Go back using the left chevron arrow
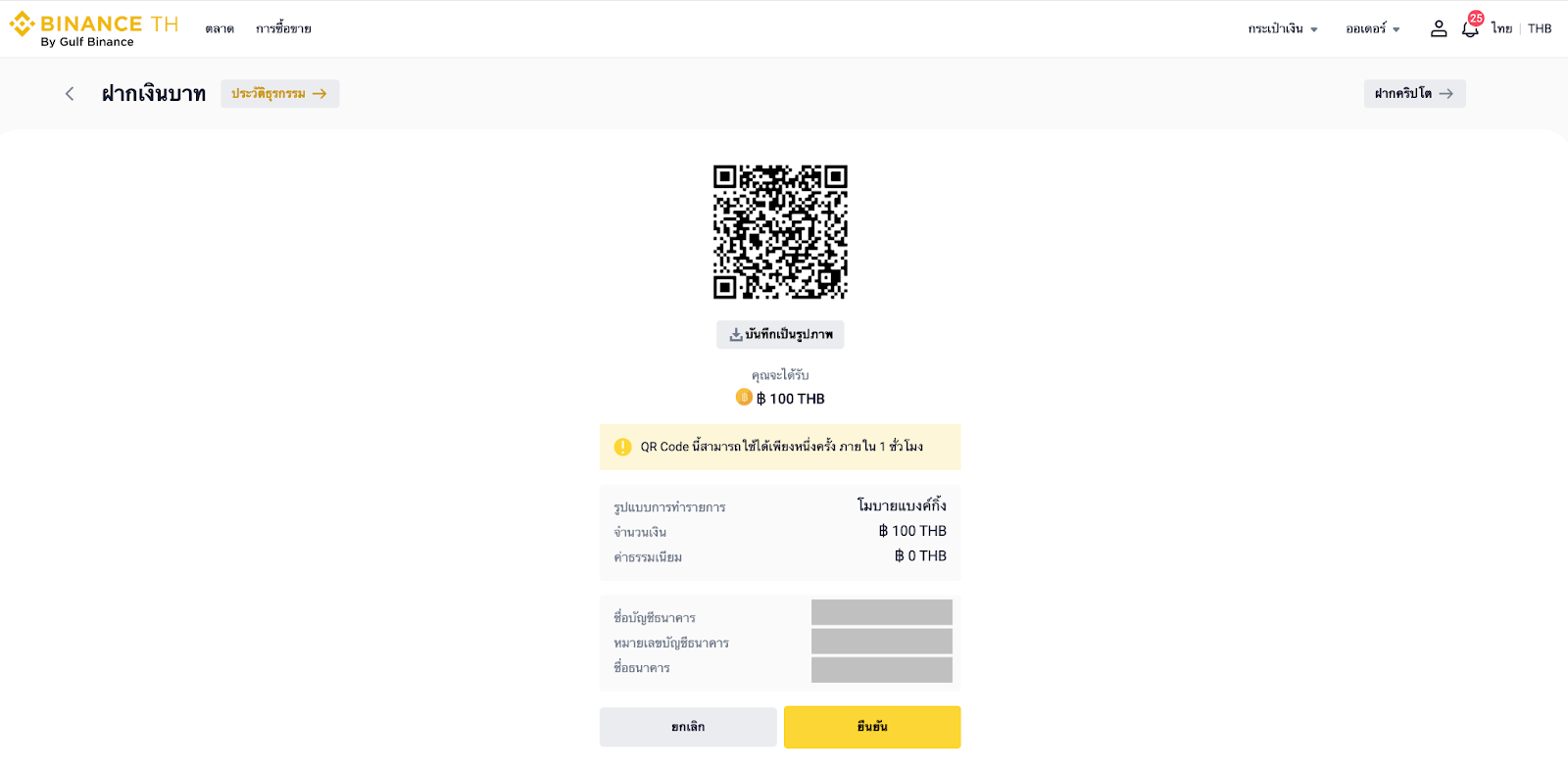 [x=70, y=94]
